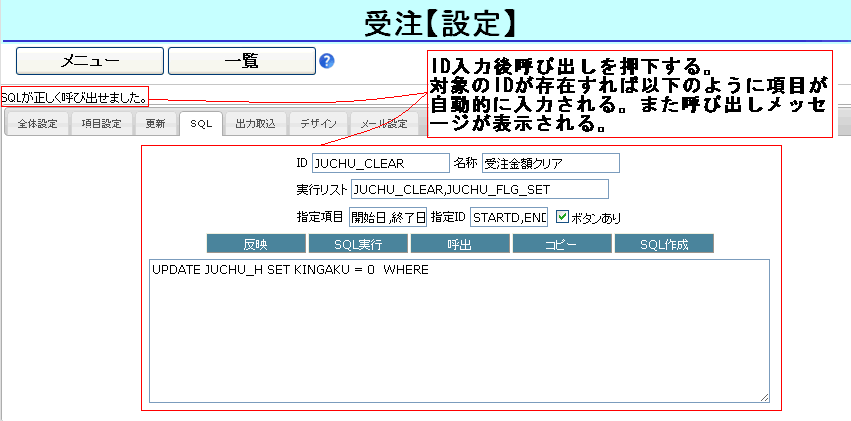Image resolution: width=851 pixels, height=421 pixels.
Task: Click the 実行リスト input field
Action: [x=479, y=189]
